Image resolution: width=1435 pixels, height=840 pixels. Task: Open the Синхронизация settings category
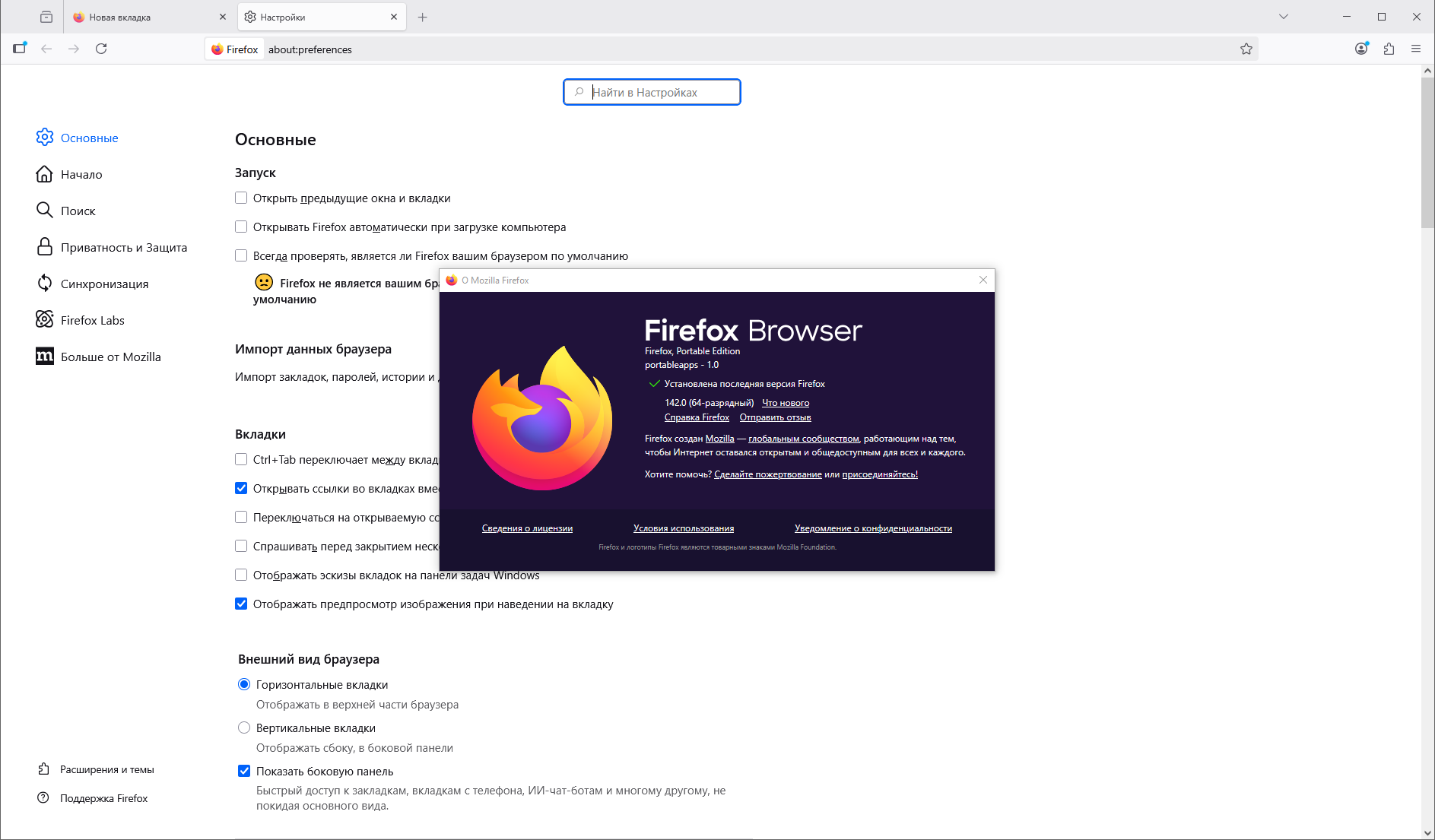pos(93,284)
